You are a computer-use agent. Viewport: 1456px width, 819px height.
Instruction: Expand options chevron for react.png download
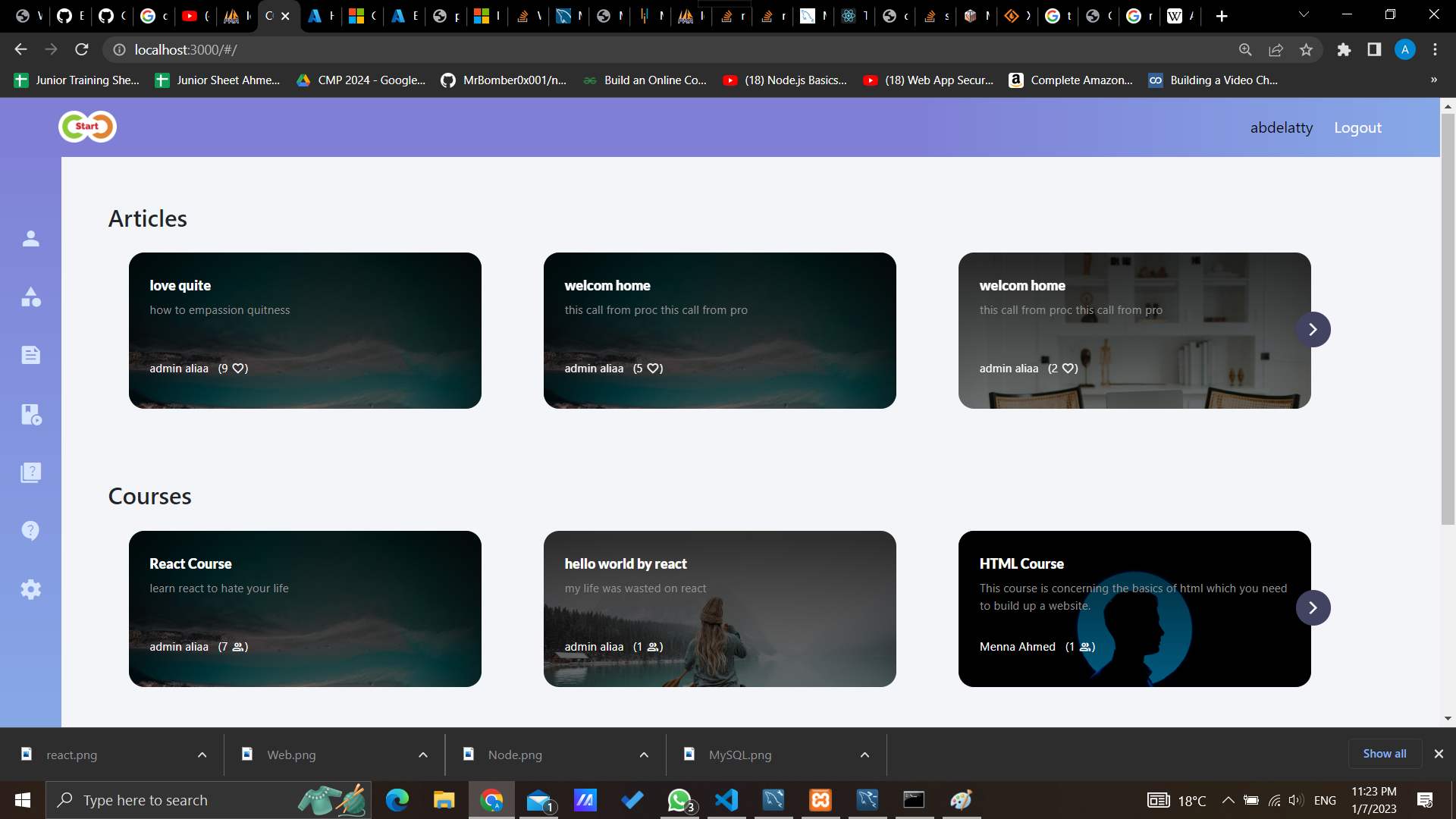pos(202,755)
